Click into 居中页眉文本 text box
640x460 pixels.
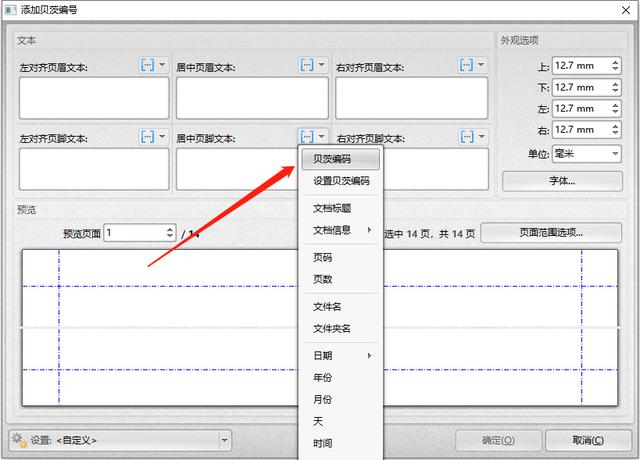[x=252, y=98]
